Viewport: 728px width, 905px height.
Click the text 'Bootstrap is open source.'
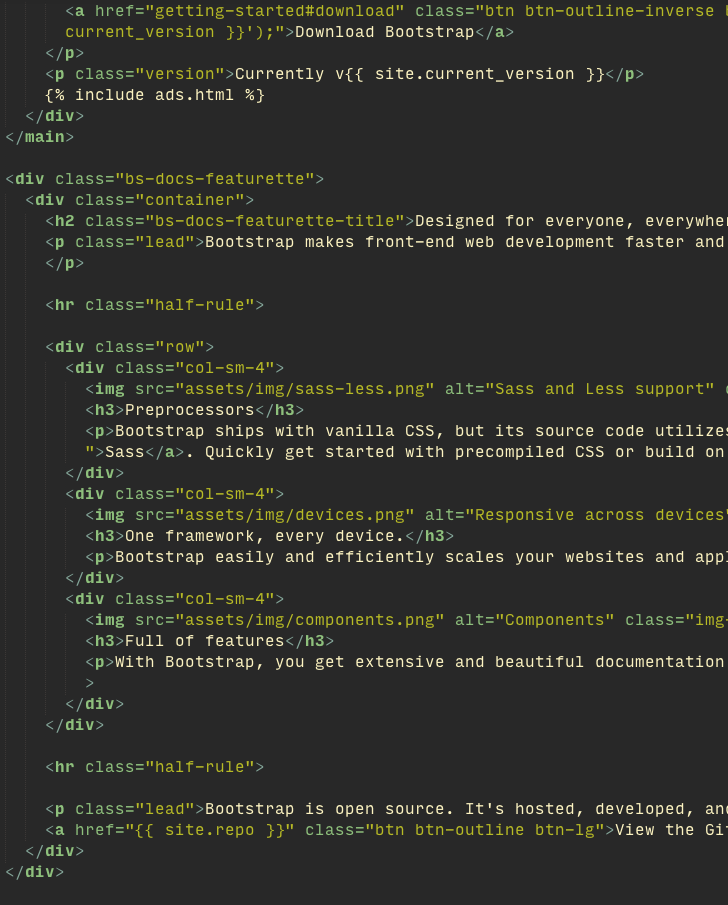click(x=330, y=809)
